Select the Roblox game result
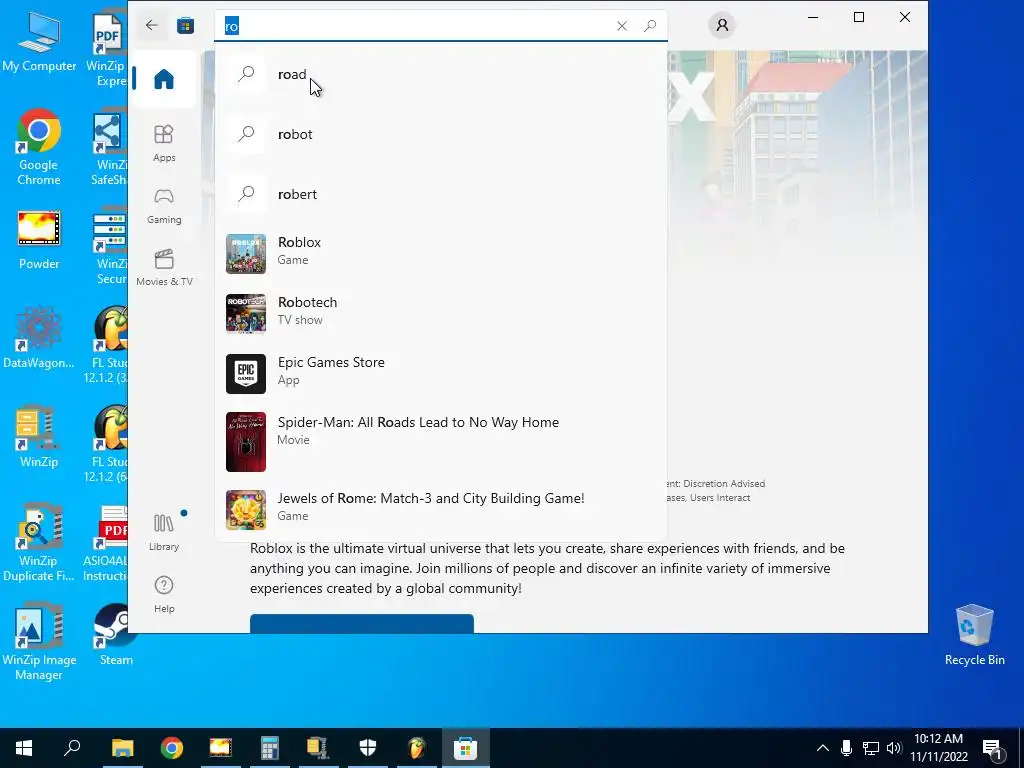This screenshot has width=1024, height=768. [x=441, y=253]
